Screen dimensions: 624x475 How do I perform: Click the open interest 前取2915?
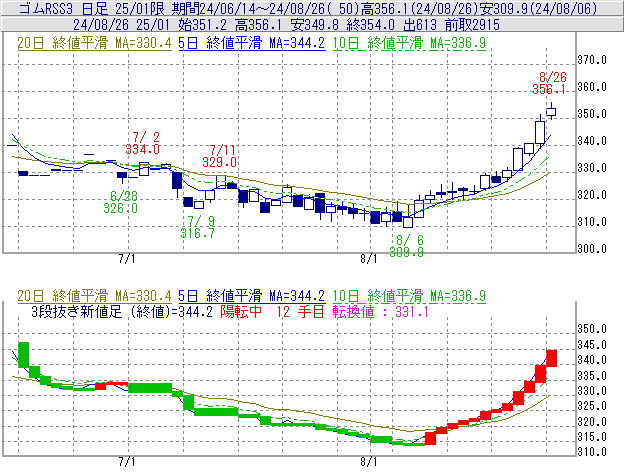tap(472, 25)
